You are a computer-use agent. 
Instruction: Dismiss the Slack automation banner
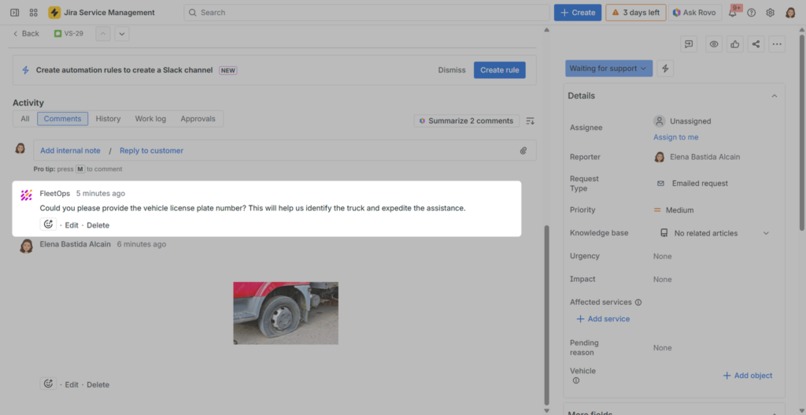tap(452, 70)
